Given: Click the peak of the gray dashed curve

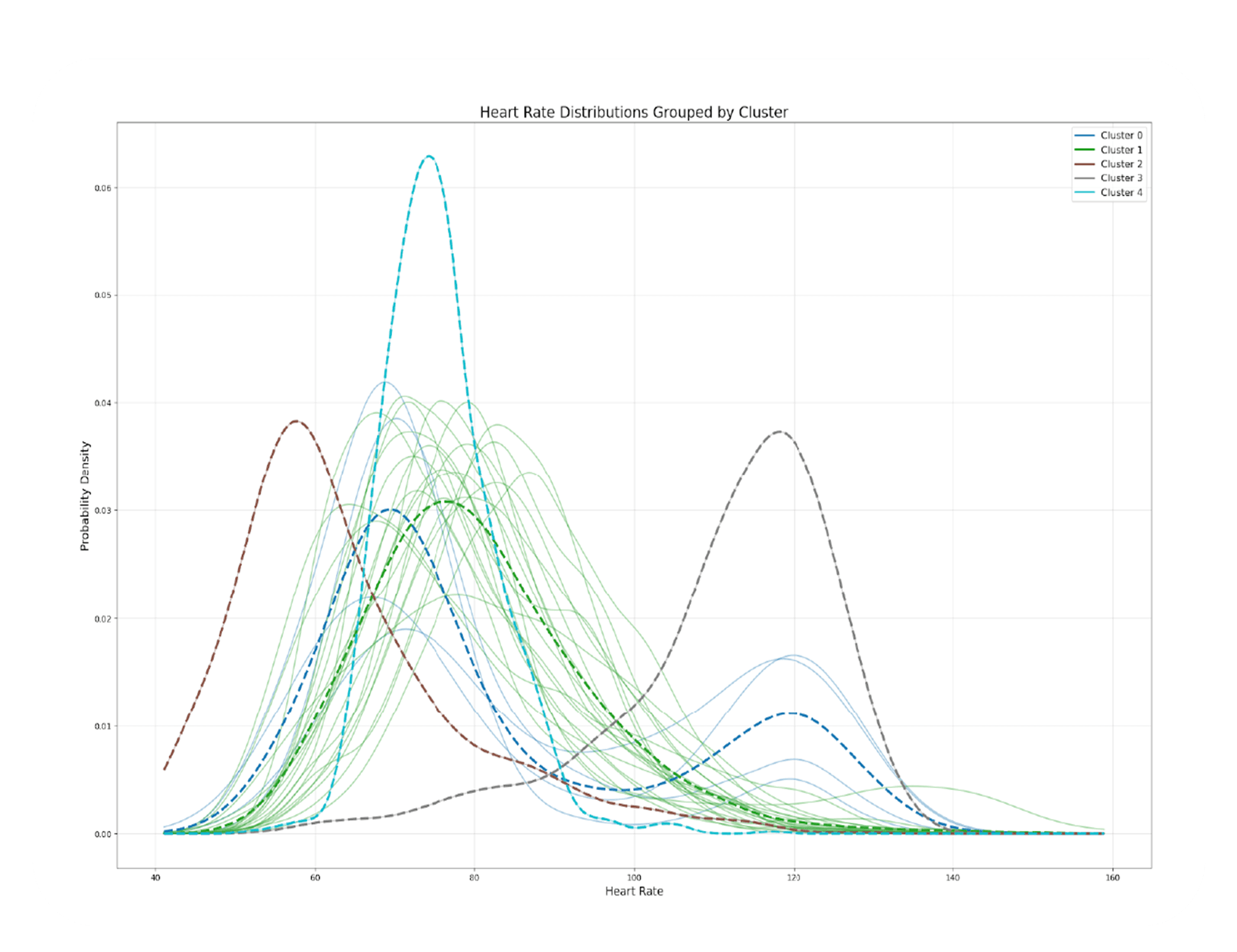Looking at the screenshot, I should point(780,431).
